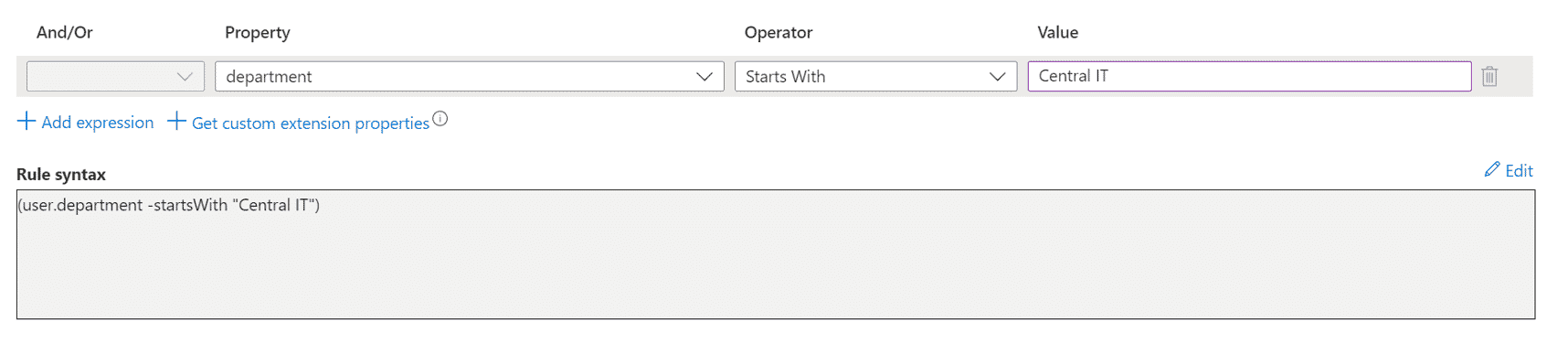Click the pencil icon next to Edit
This screenshot has width=1568, height=344.
1492,169
